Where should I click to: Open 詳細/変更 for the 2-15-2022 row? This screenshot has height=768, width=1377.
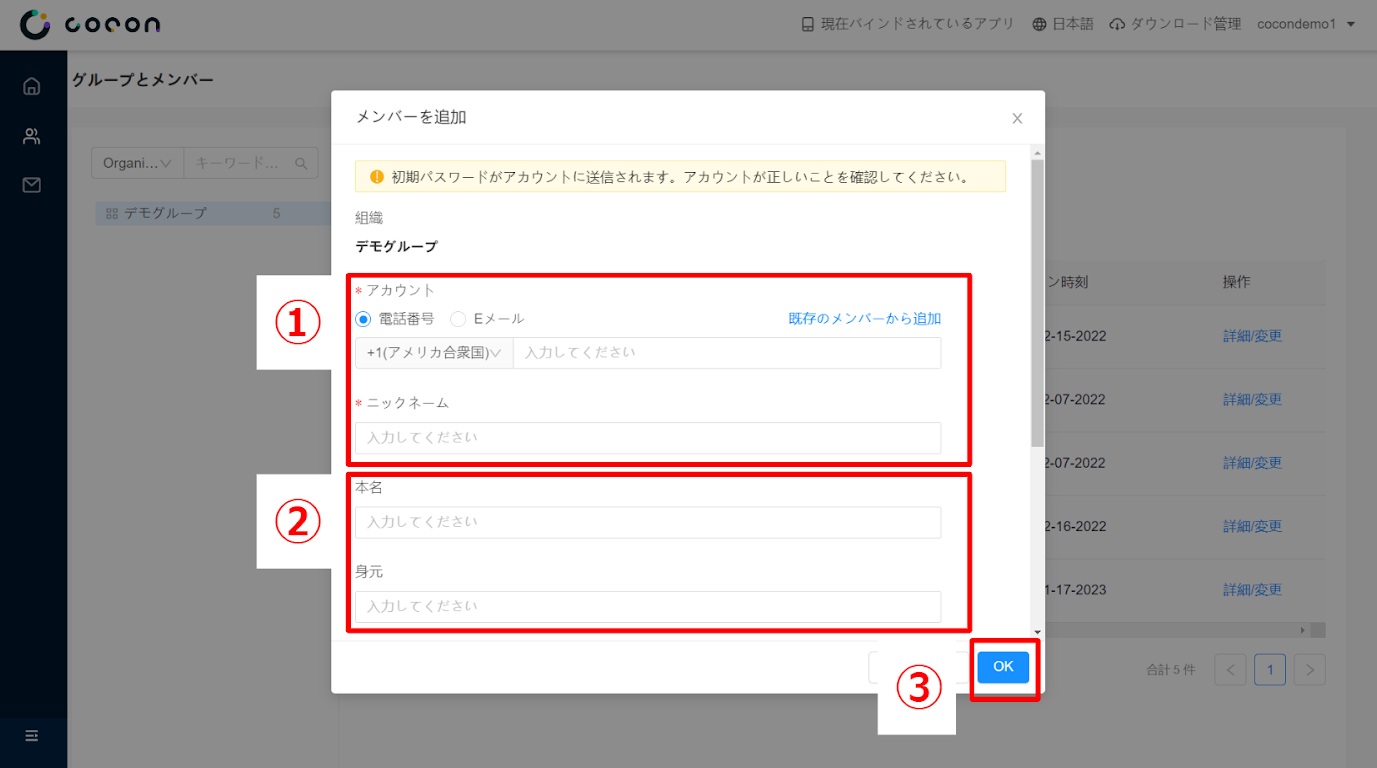(1252, 336)
